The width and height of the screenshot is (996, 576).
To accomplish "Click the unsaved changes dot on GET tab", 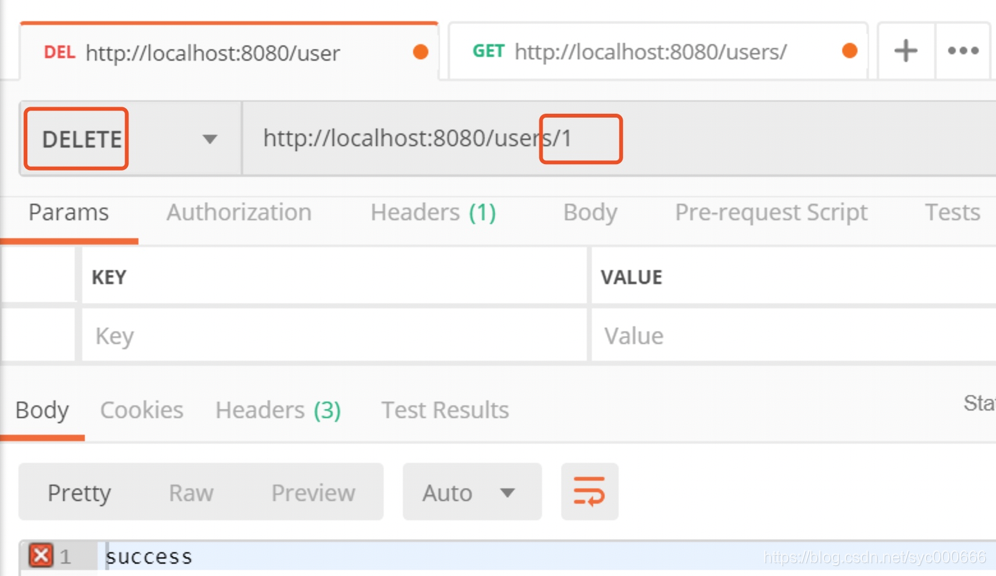I will point(850,51).
